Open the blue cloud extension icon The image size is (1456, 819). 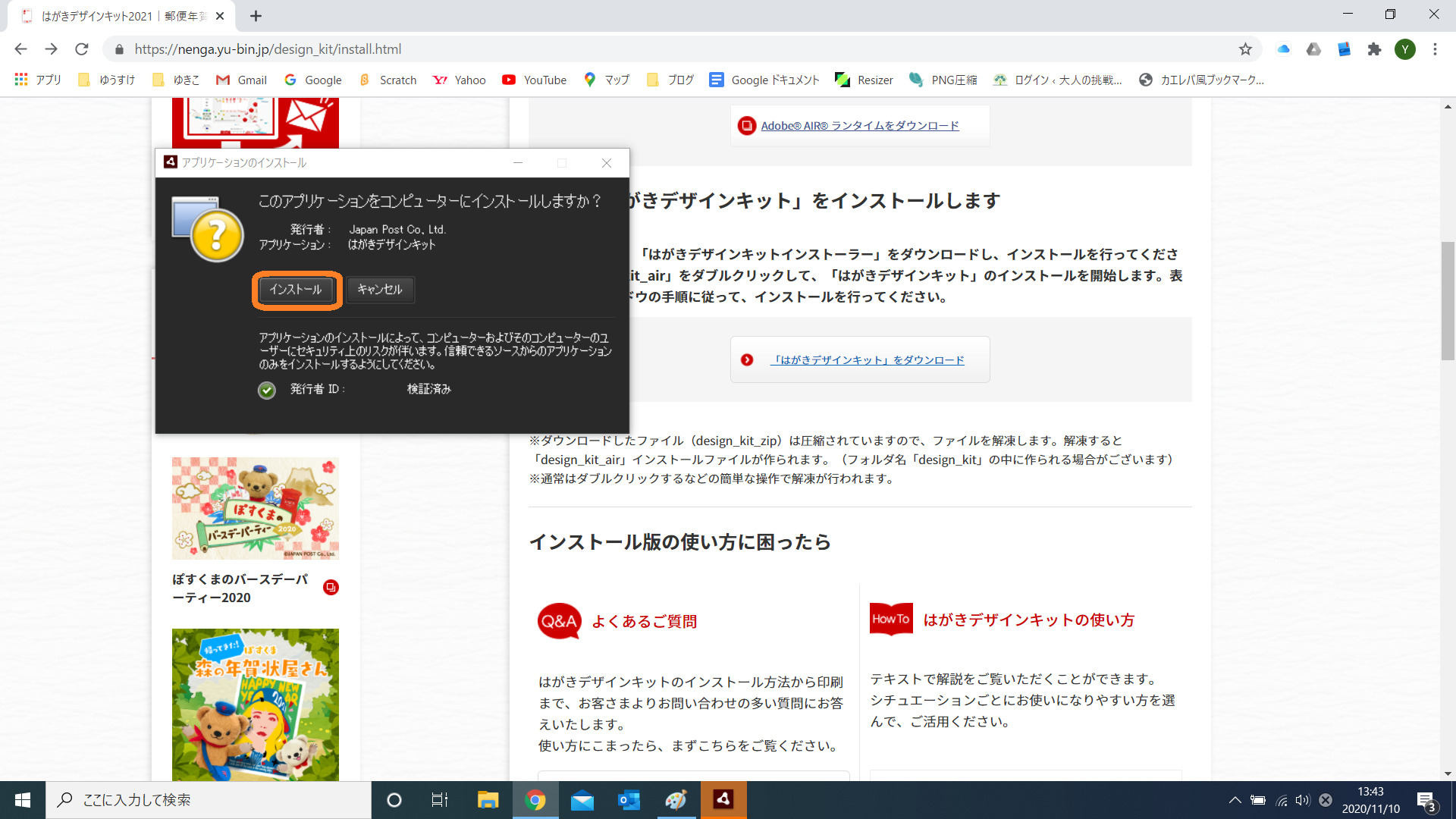click(x=1283, y=49)
